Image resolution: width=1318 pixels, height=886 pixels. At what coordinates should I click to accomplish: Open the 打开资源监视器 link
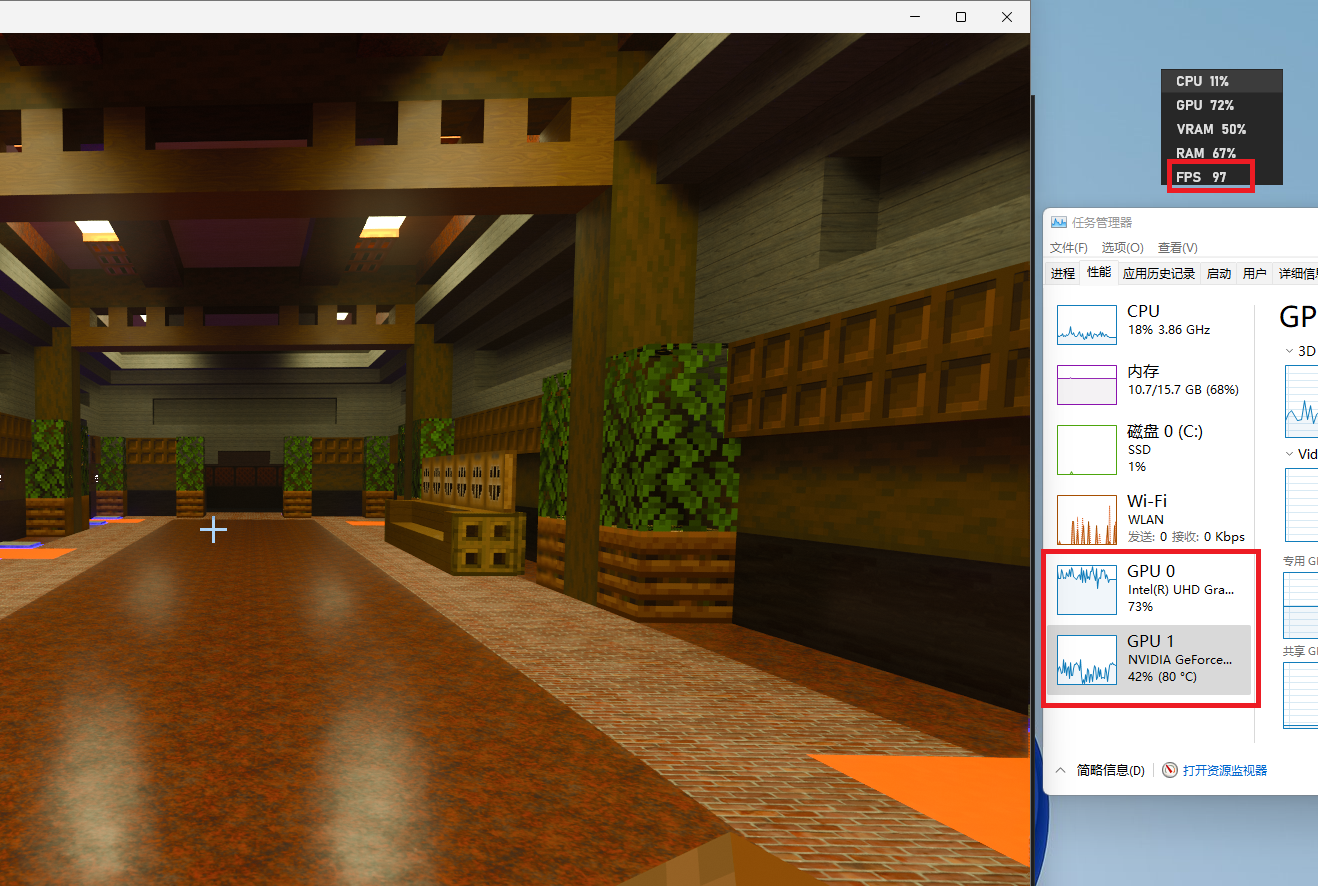(1215, 771)
